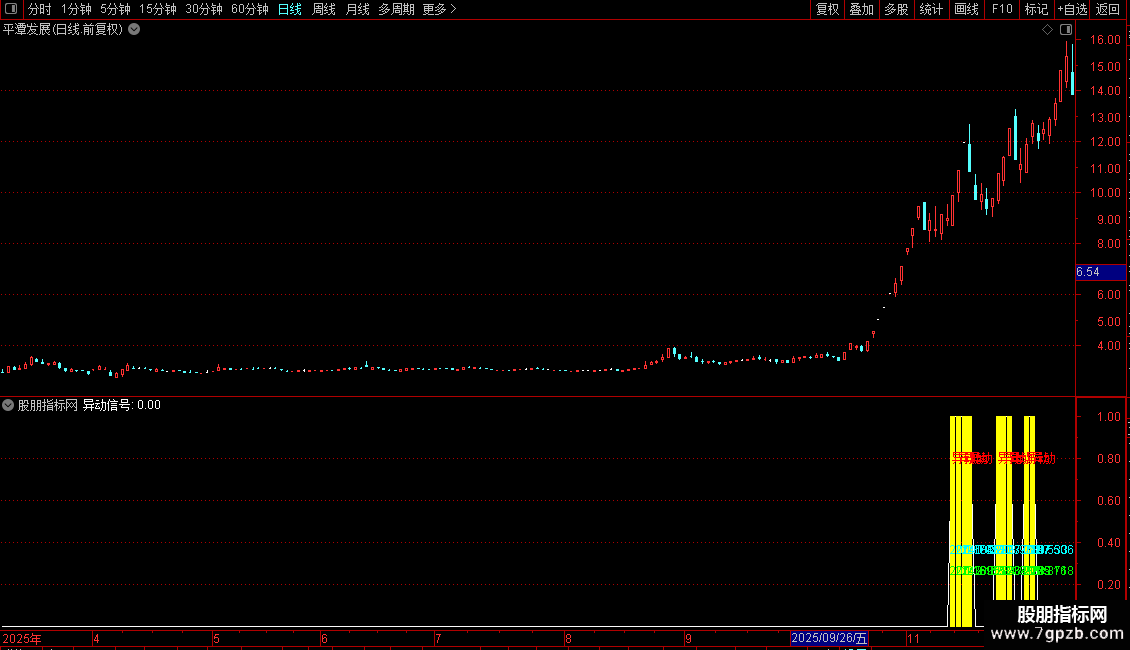Image resolution: width=1130 pixels, height=650 pixels.
Task: Switch to 分时 intraday view
Action: pyautogui.click(x=40, y=9)
